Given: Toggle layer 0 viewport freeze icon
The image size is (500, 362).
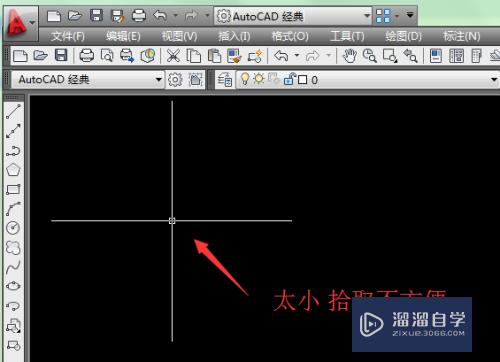Looking at the screenshot, I should tap(274, 79).
